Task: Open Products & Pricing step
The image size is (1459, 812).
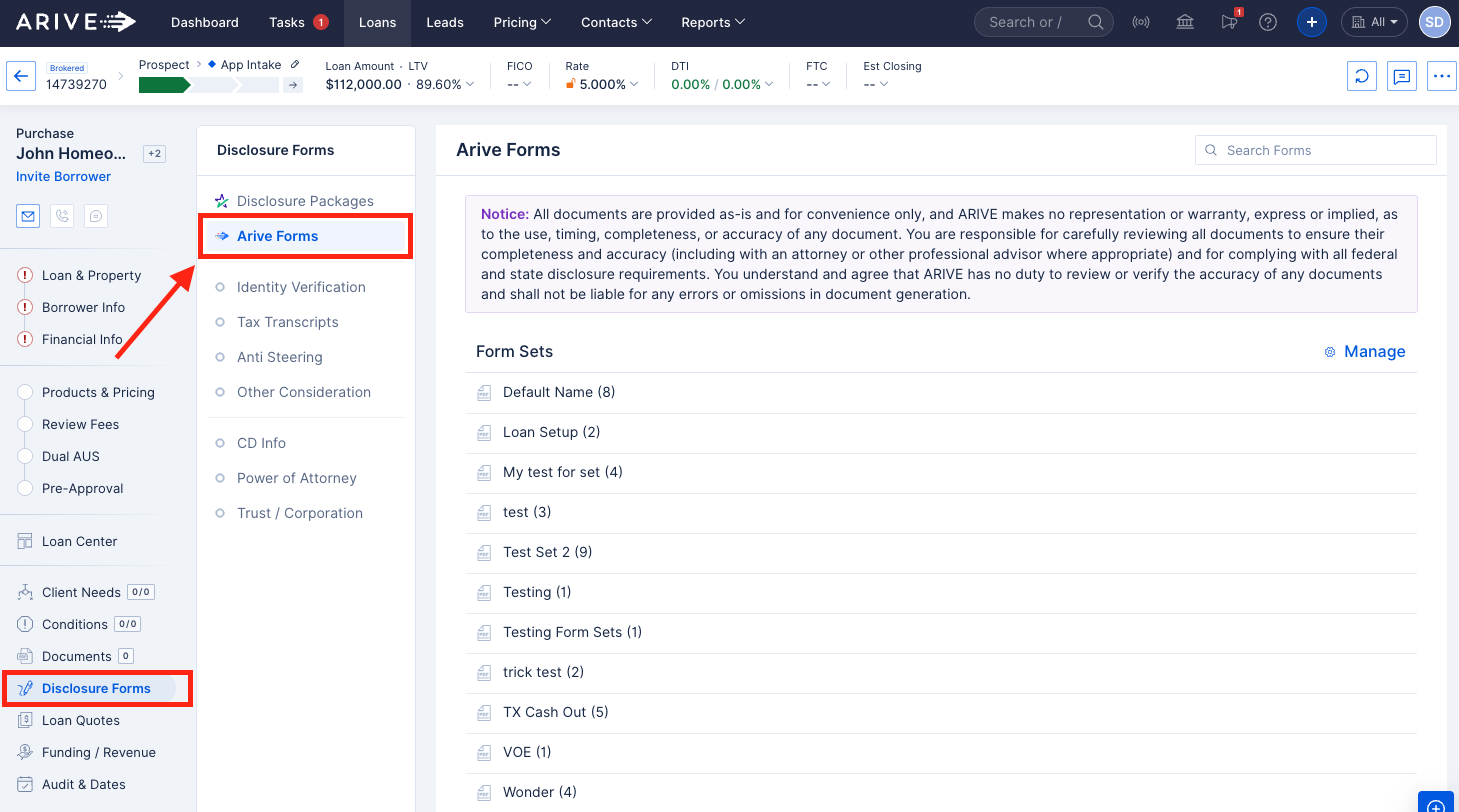Action: coord(98,392)
